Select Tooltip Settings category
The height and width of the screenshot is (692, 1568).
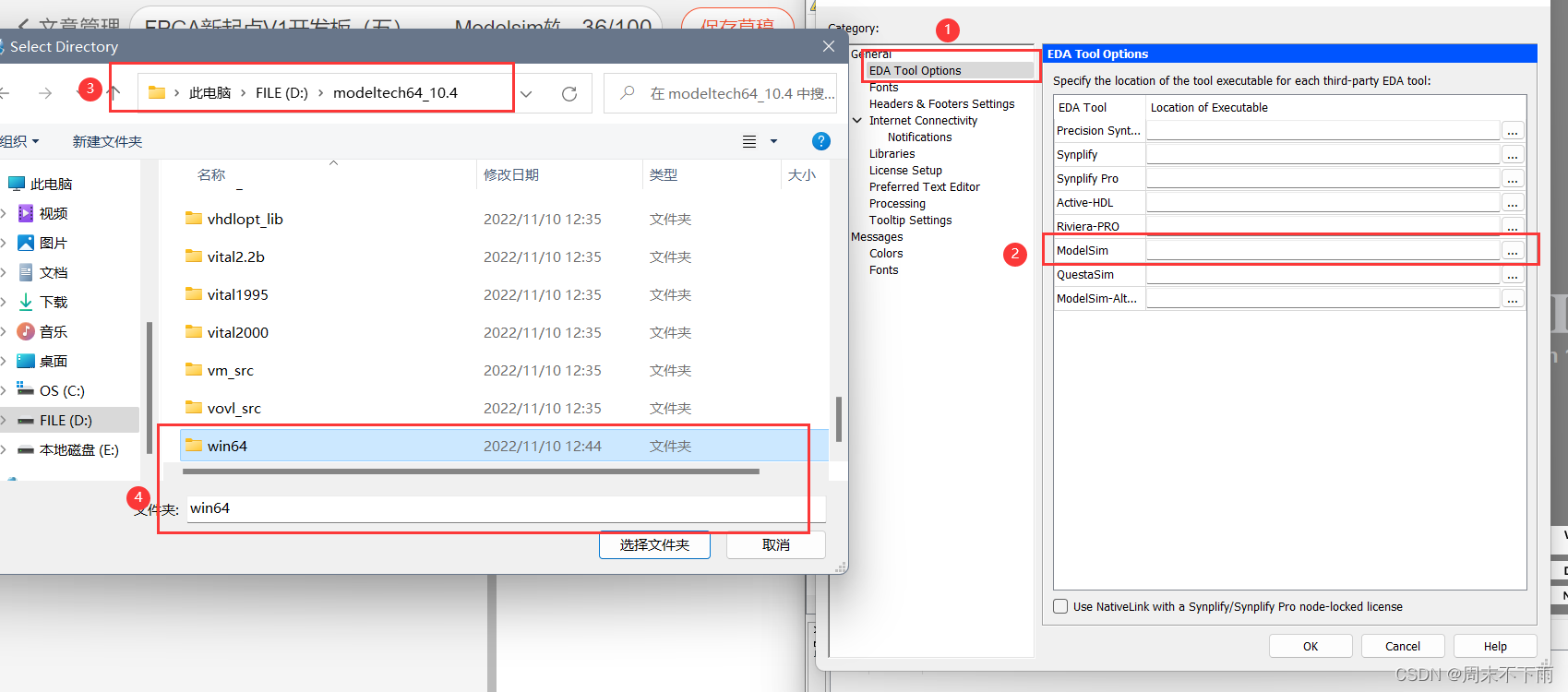pos(910,221)
